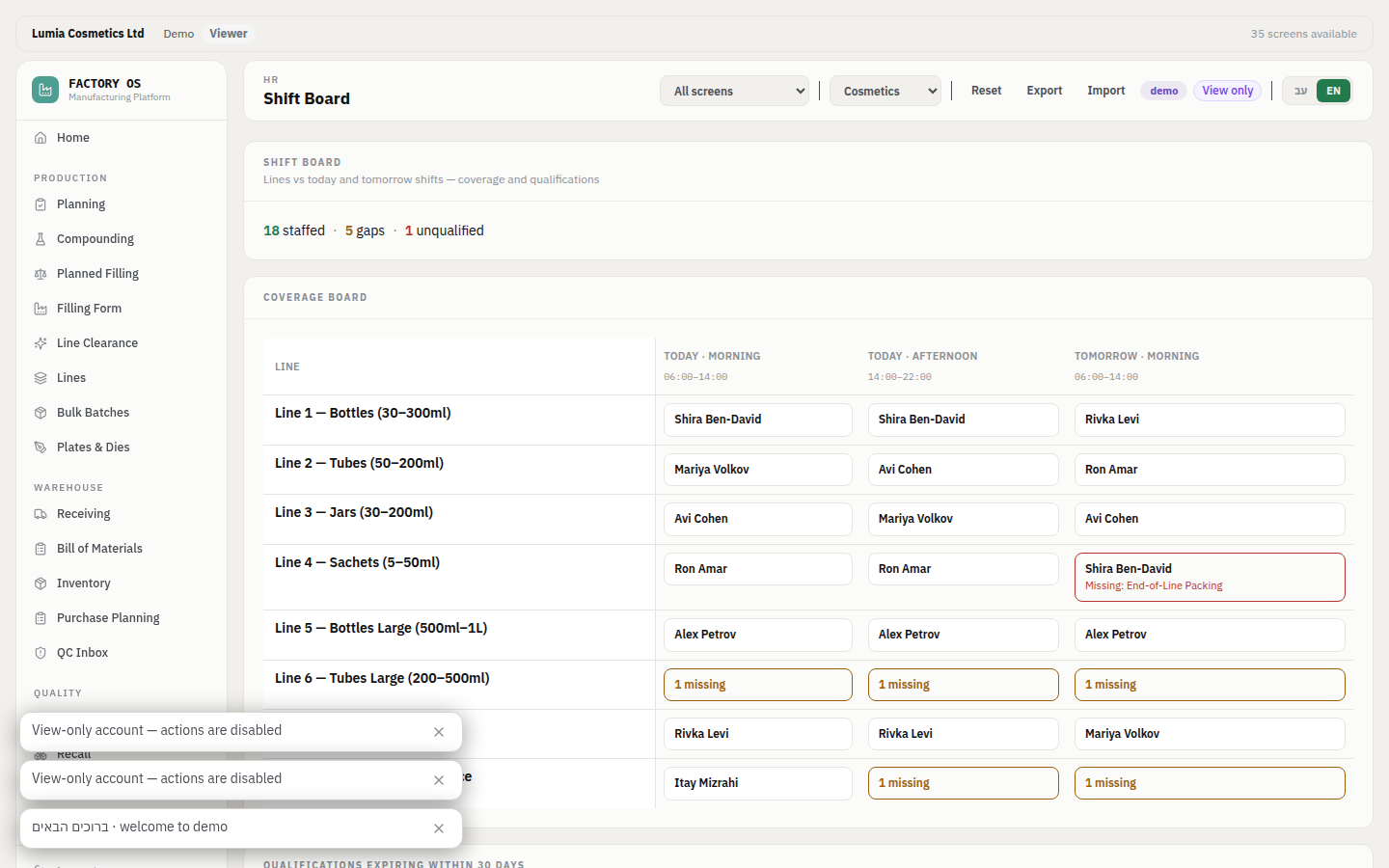Viewport: 1389px width, 868px height.
Task: Open Receiving in the sidebar
Action: point(122,514)
